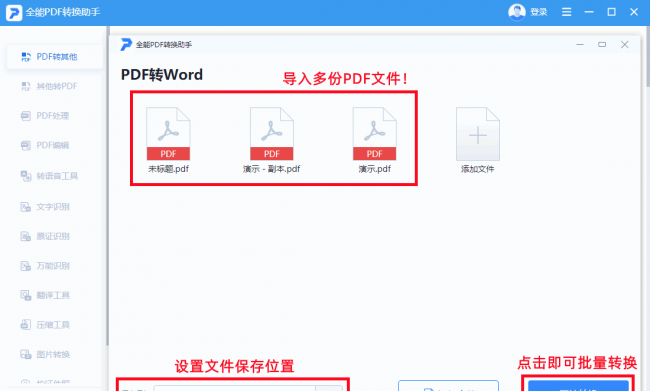Screen dimensions: 650x391
Task: Maximize the inner PDF转Word window
Action: (x=602, y=44)
